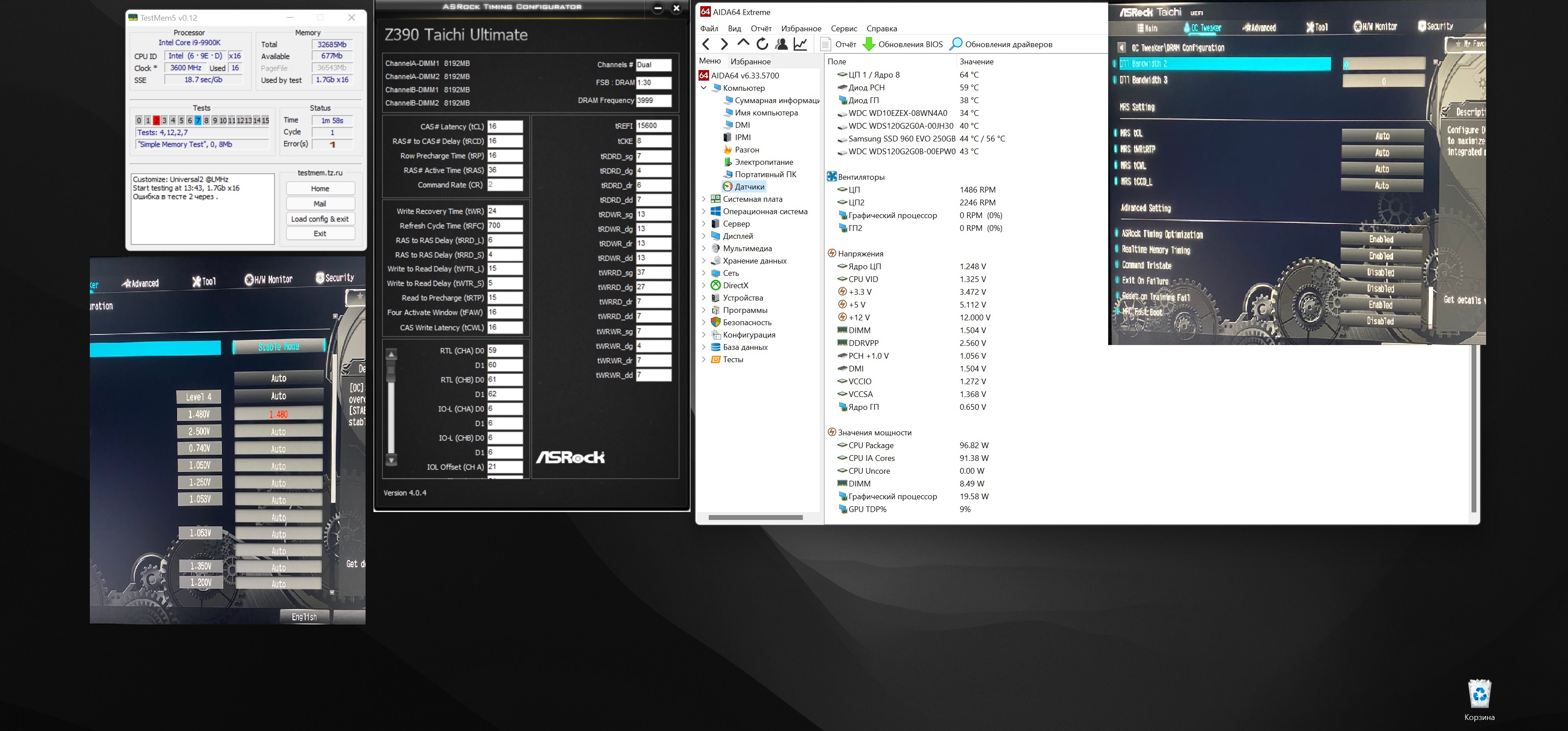This screenshot has width=1568, height=731.
Task: Open the graph chart icon in toolbar
Action: [x=800, y=44]
